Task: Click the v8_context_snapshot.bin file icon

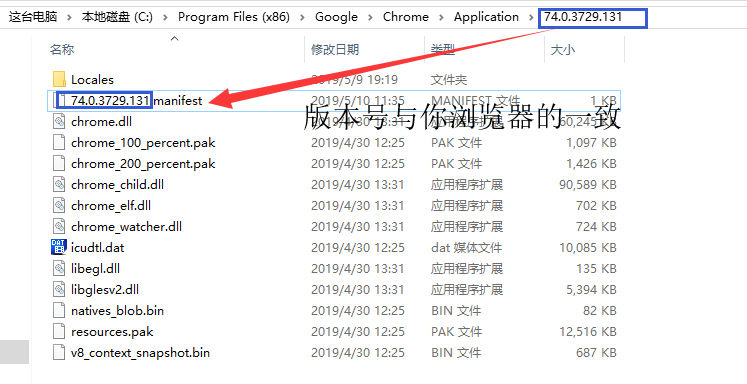Action: click(59, 352)
